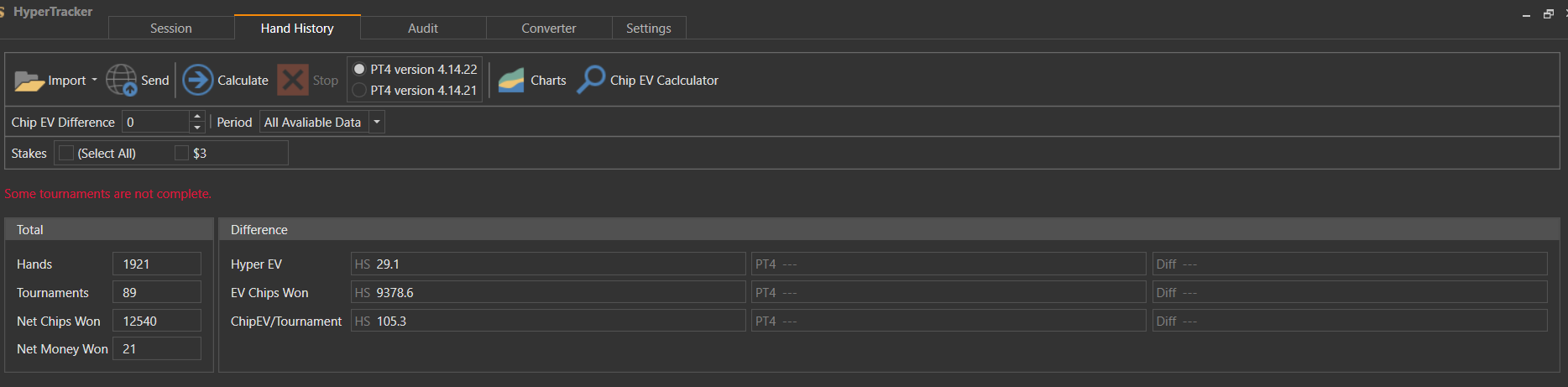Click the Calculate arrow icon
The image size is (1568, 387).
click(x=198, y=81)
